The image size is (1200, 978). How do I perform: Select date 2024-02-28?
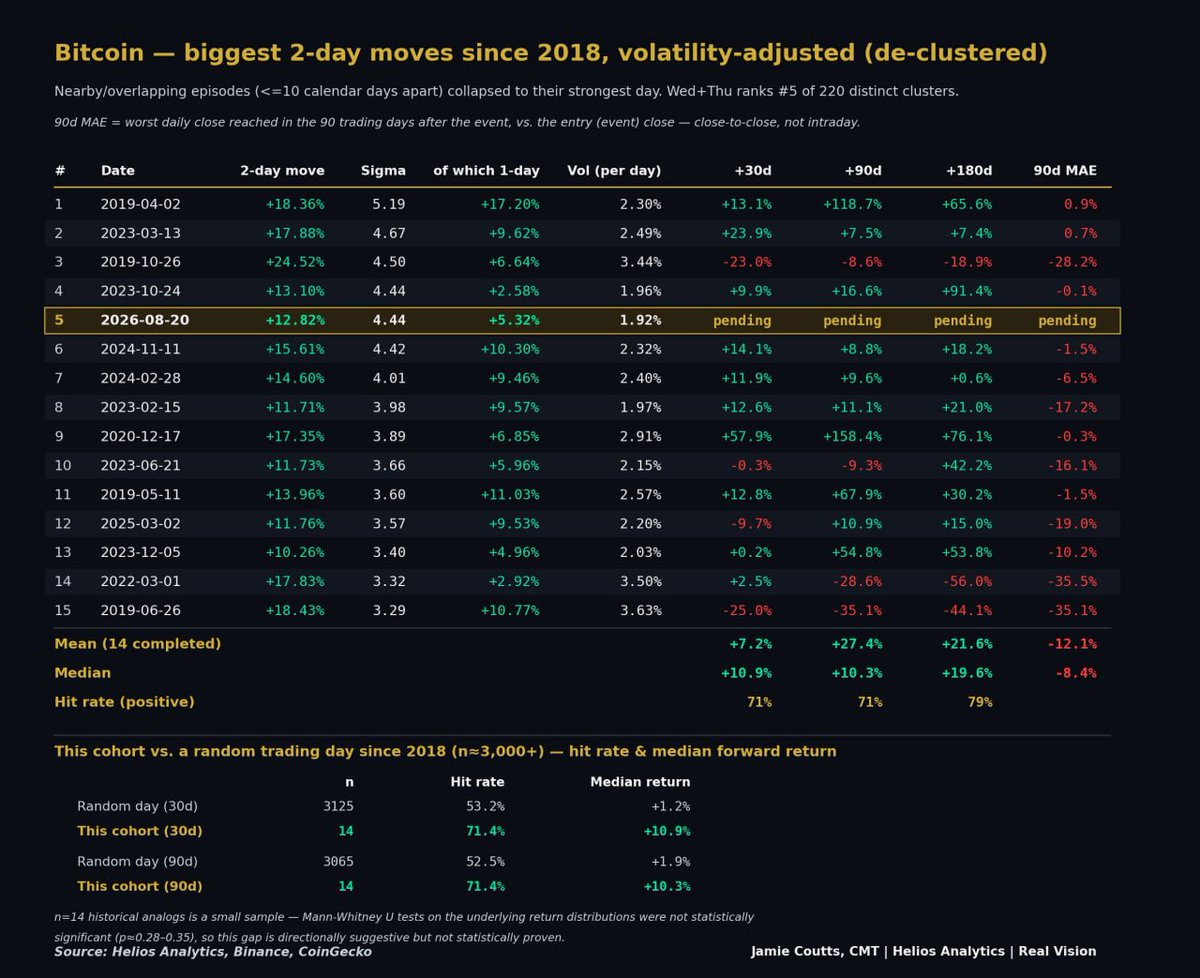[x=141, y=378]
